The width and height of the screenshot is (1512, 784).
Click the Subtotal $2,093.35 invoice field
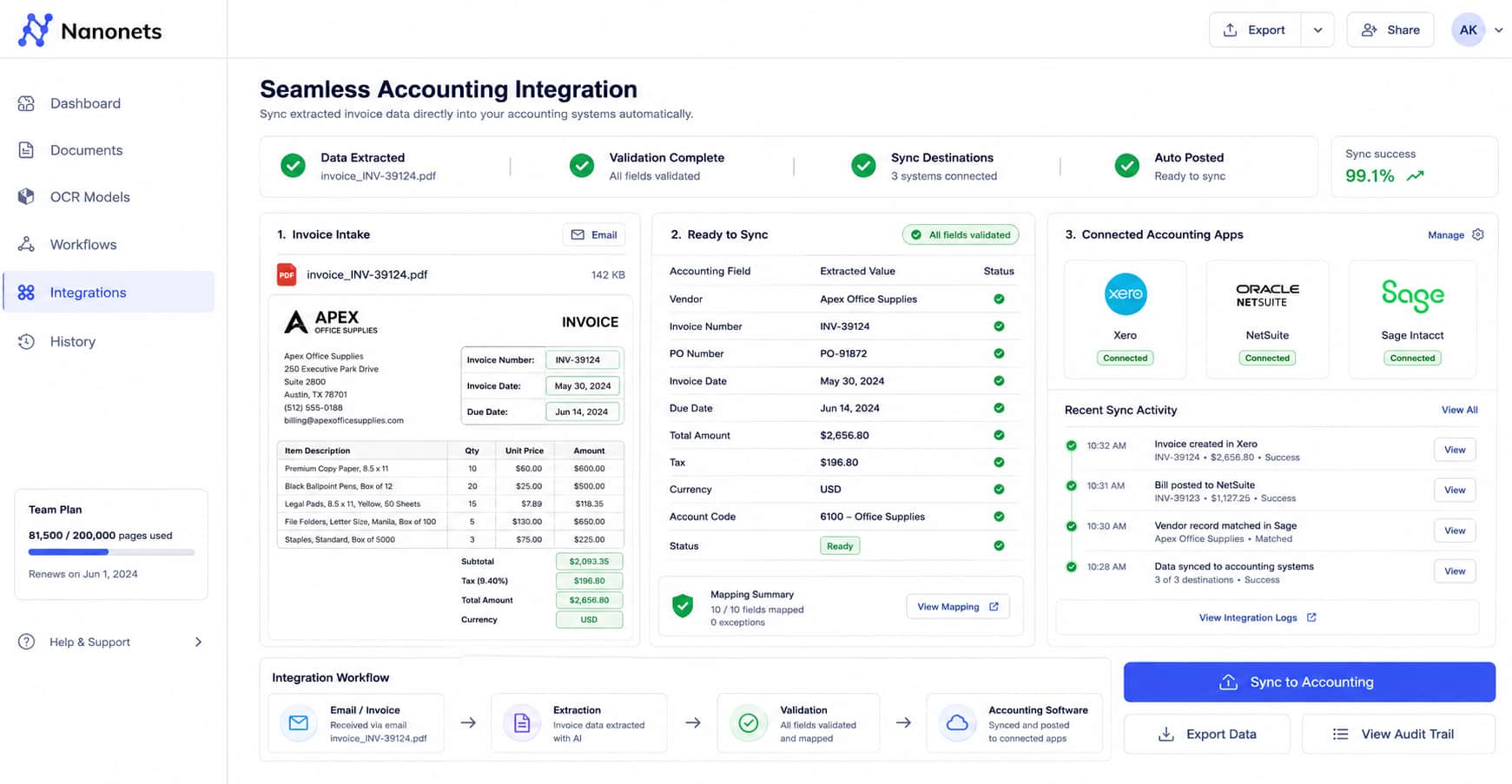pos(589,562)
